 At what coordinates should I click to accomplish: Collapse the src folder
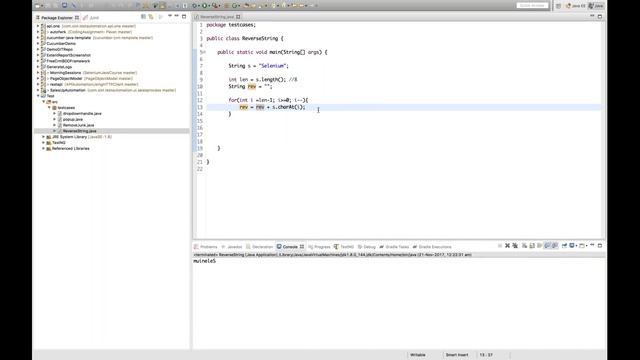point(44,102)
